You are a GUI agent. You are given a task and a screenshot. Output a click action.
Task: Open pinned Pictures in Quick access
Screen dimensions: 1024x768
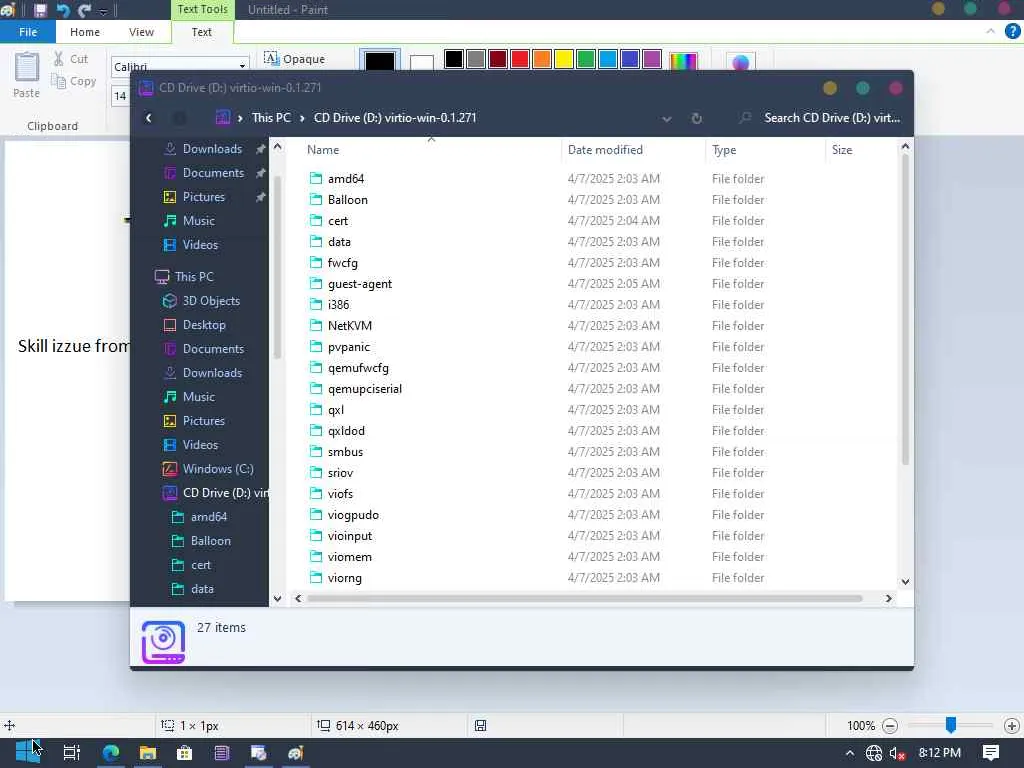204,197
